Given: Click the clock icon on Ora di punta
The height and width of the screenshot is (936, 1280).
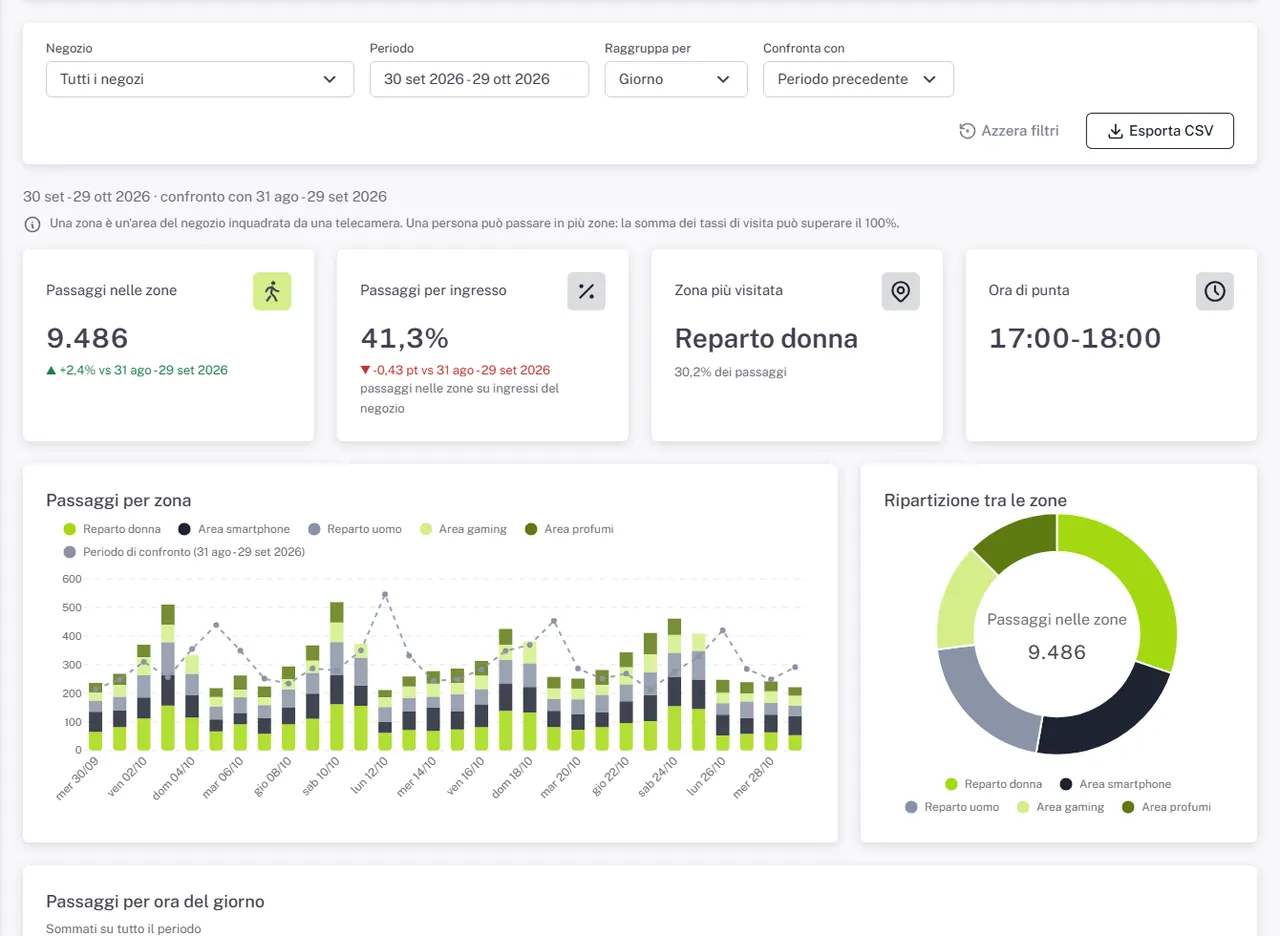Looking at the screenshot, I should coord(1214,291).
